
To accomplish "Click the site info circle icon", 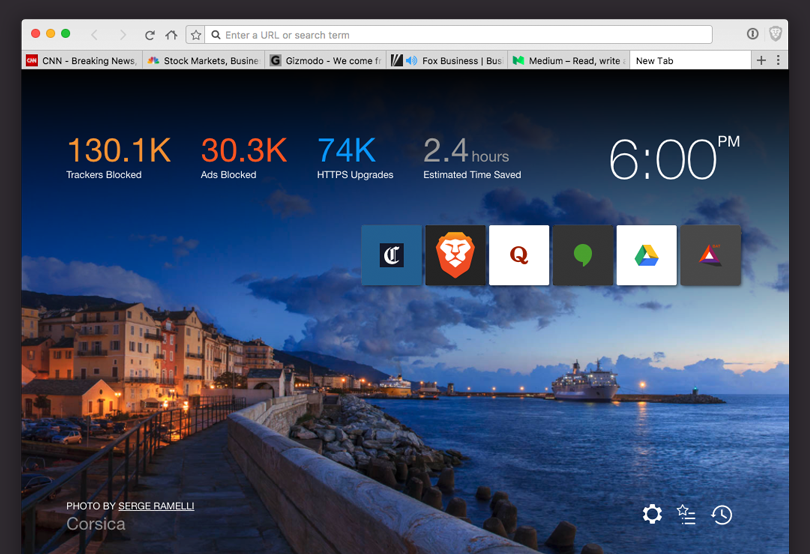I will tap(752, 34).
